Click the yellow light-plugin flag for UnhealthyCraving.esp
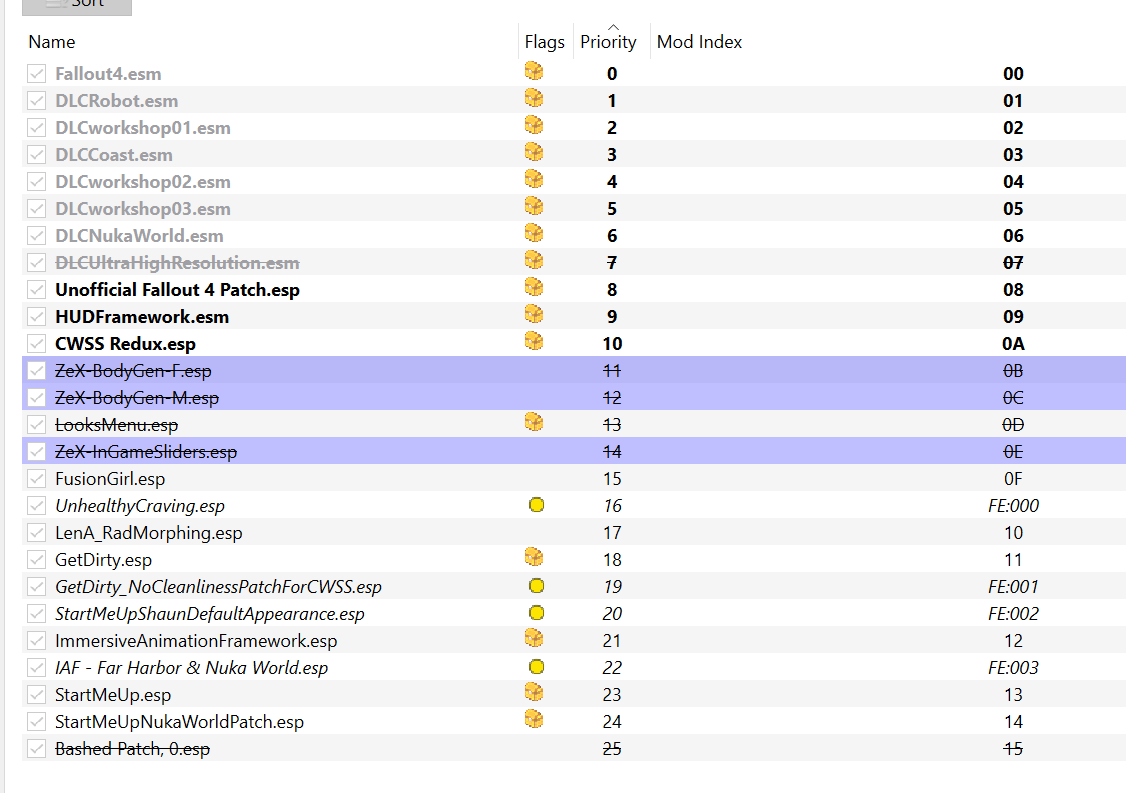The height and width of the screenshot is (793, 1126). 536,505
